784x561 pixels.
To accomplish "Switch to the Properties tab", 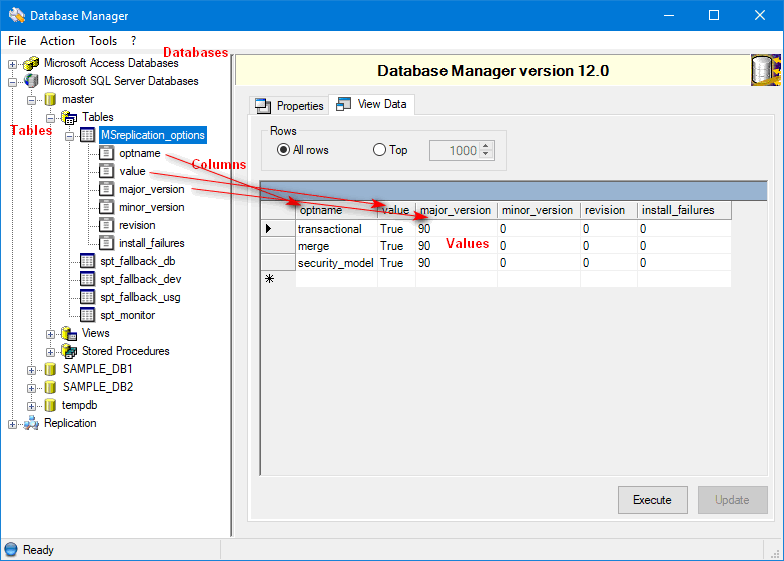I will [290, 105].
